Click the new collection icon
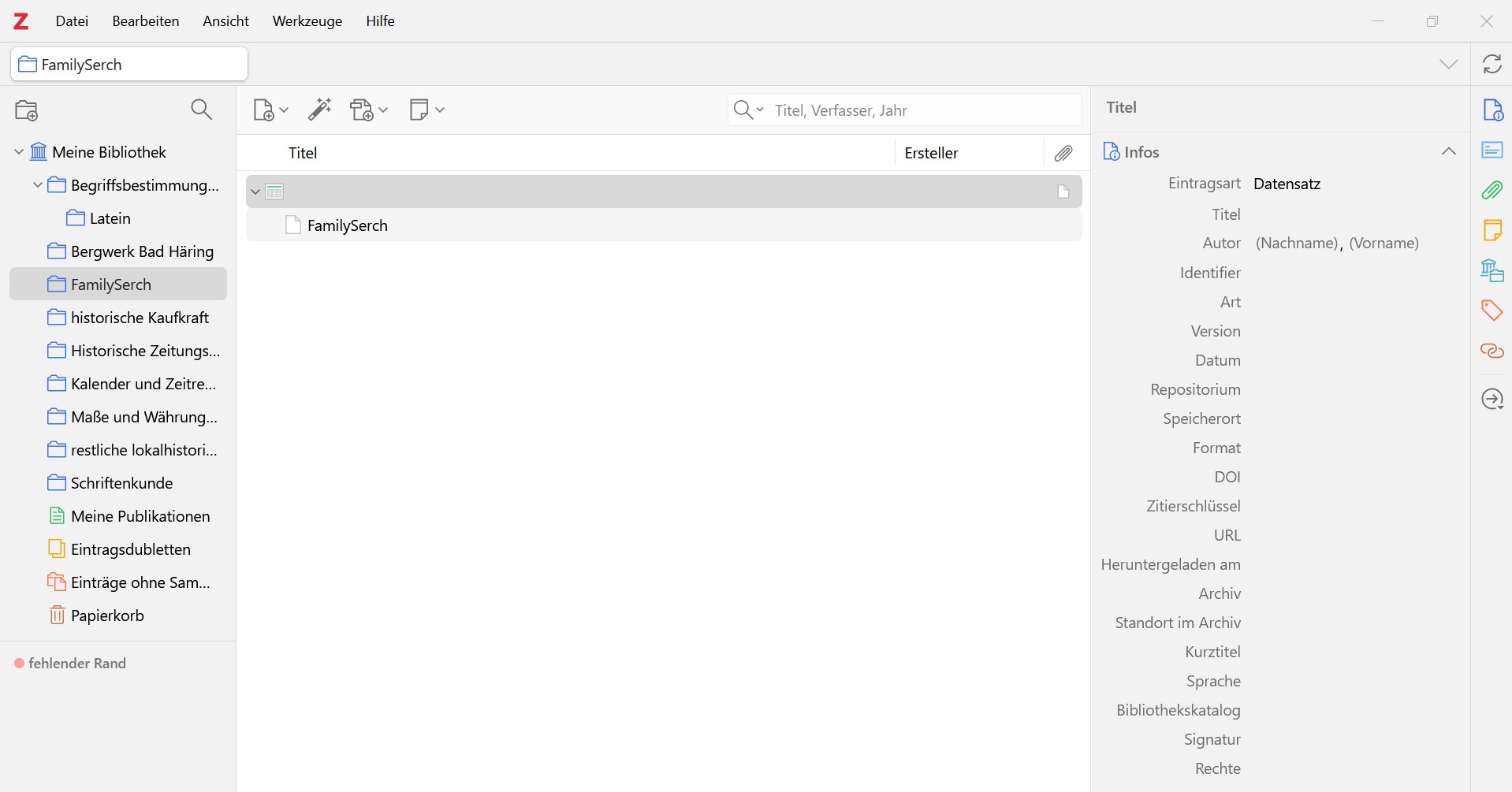Viewport: 1512px width, 792px height. click(x=27, y=110)
